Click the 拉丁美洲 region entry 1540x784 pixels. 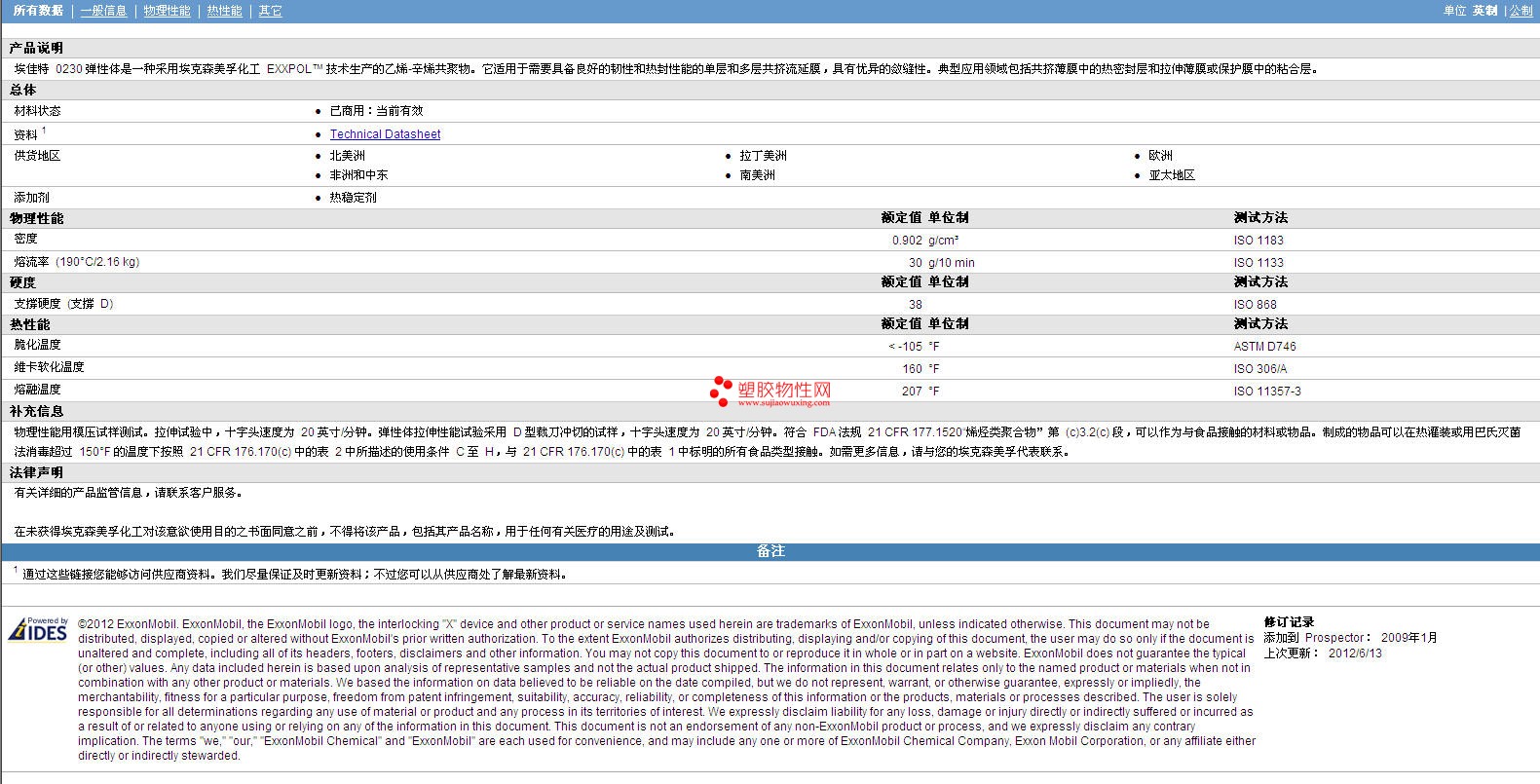pos(763,156)
